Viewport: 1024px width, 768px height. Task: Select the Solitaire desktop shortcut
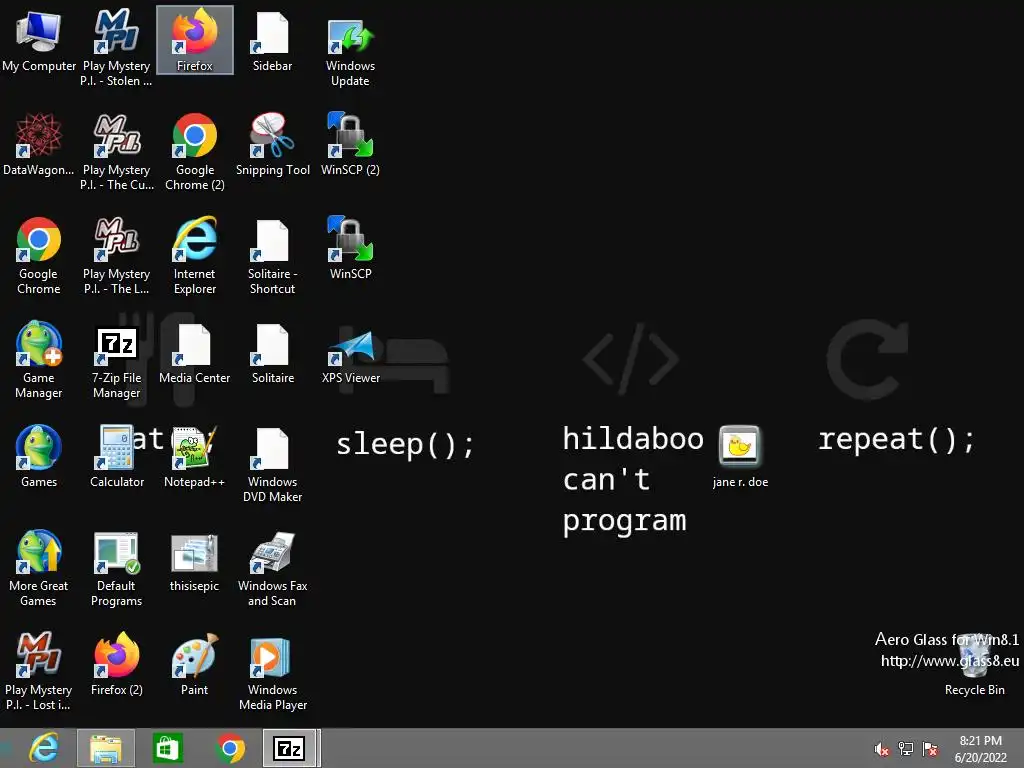[272, 353]
